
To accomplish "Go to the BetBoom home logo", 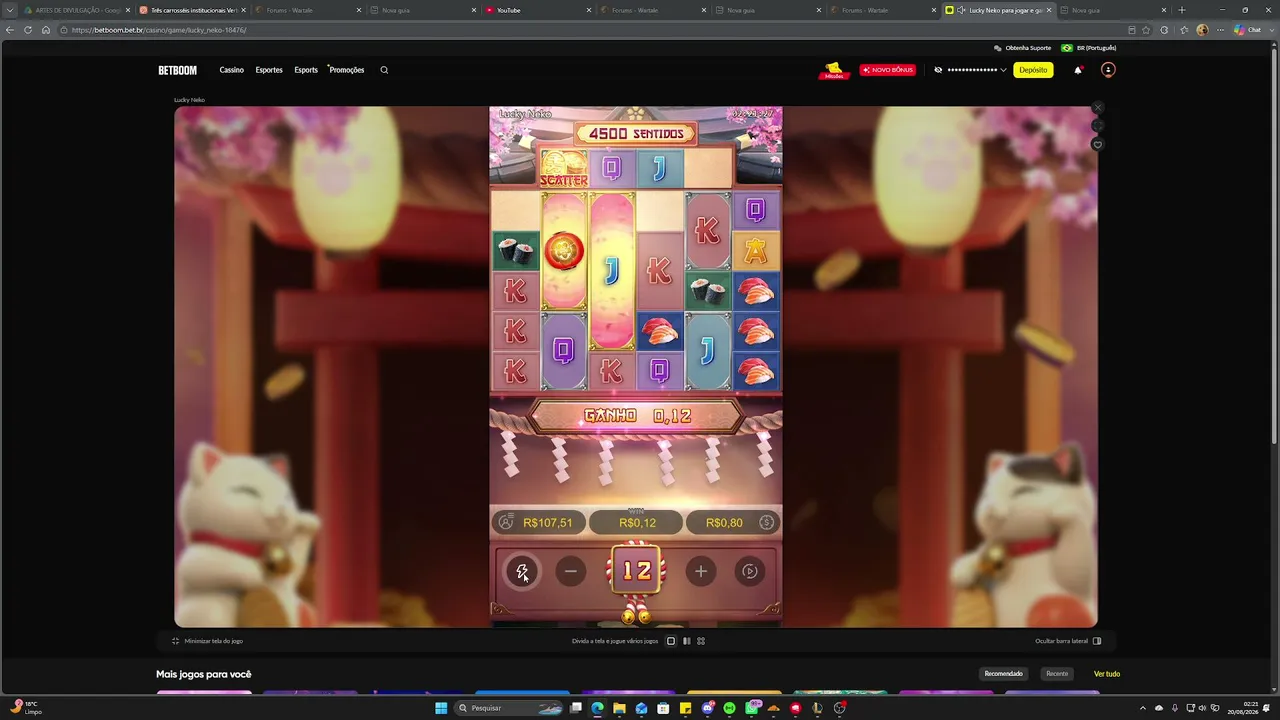I will coord(177,70).
